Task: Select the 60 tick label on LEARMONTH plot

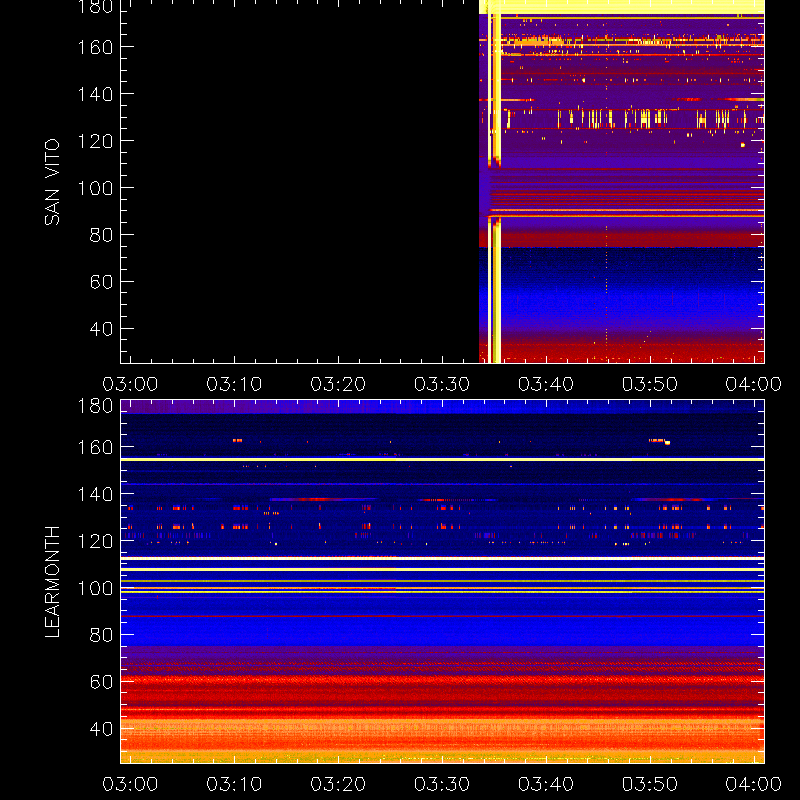Action: [x=101, y=682]
